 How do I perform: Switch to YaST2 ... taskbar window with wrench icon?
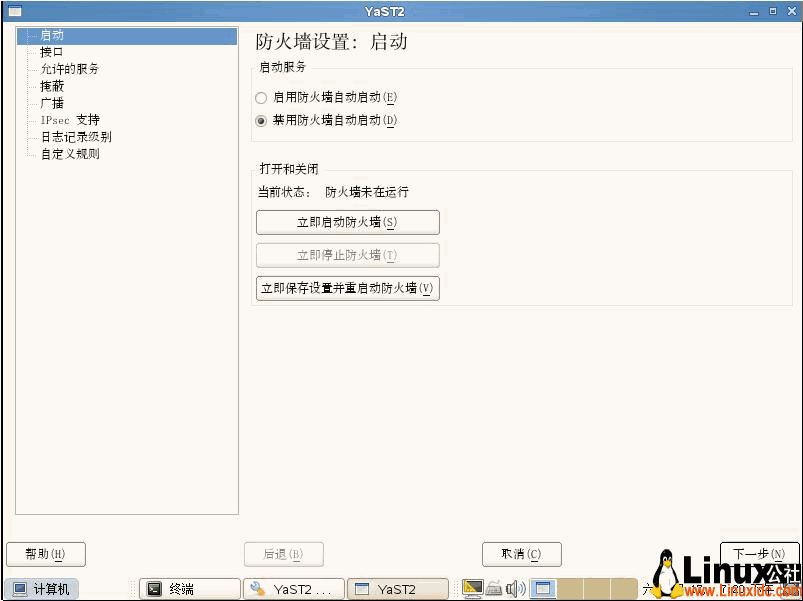[x=294, y=589]
